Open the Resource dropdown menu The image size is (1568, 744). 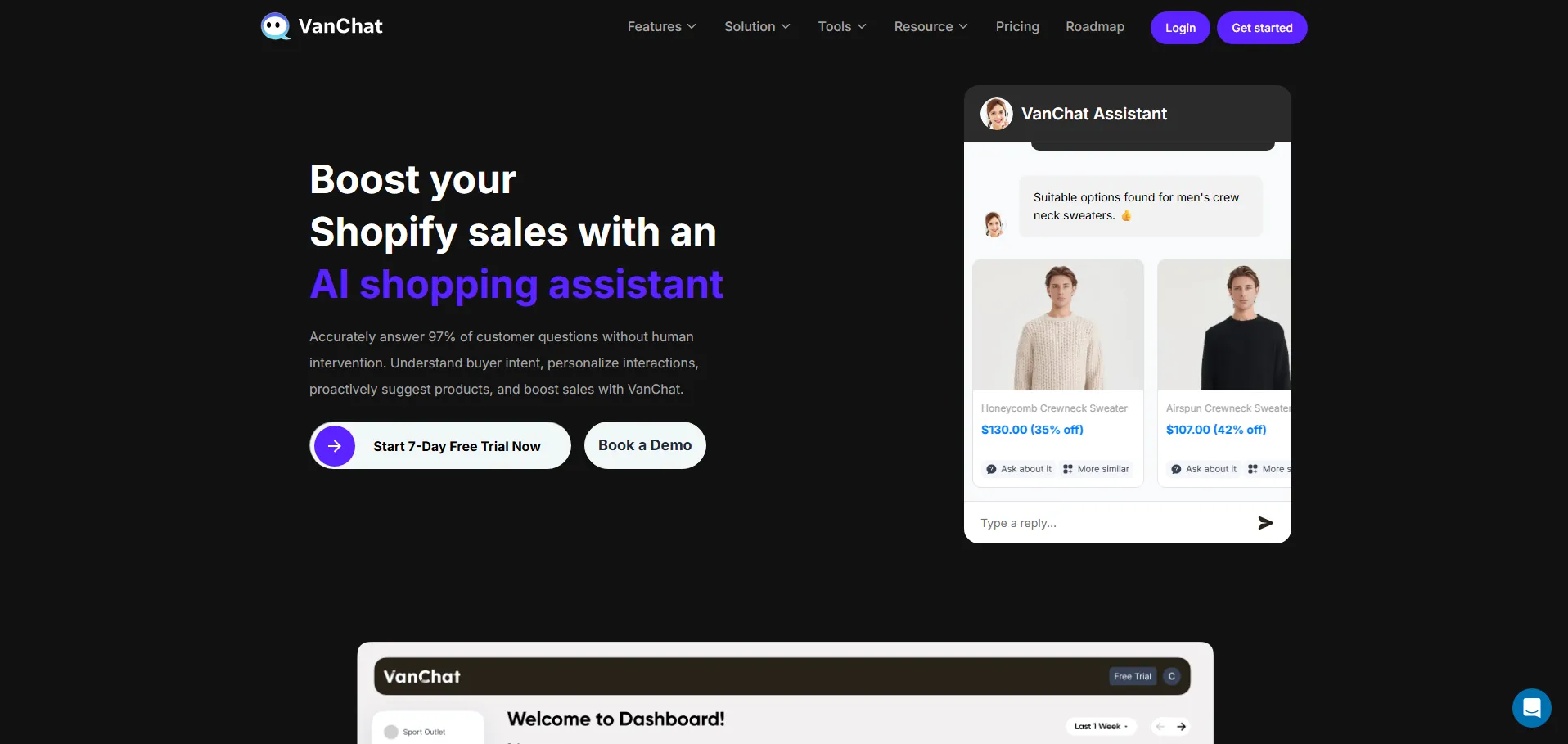(930, 27)
